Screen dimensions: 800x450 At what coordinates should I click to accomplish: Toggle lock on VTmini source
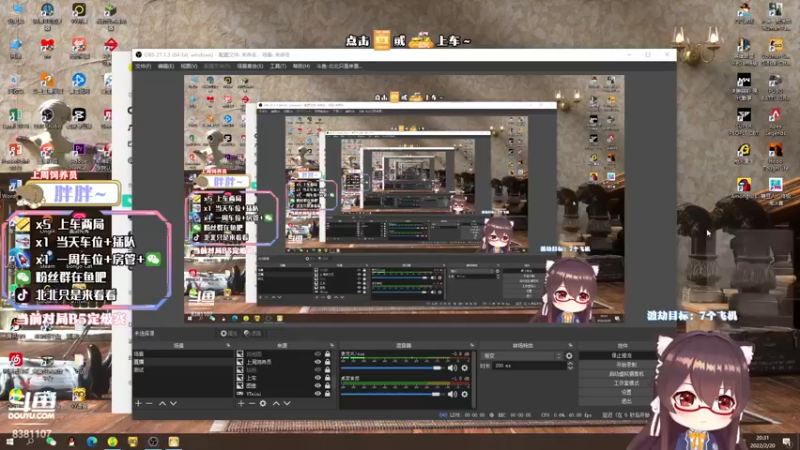tap(328, 393)
